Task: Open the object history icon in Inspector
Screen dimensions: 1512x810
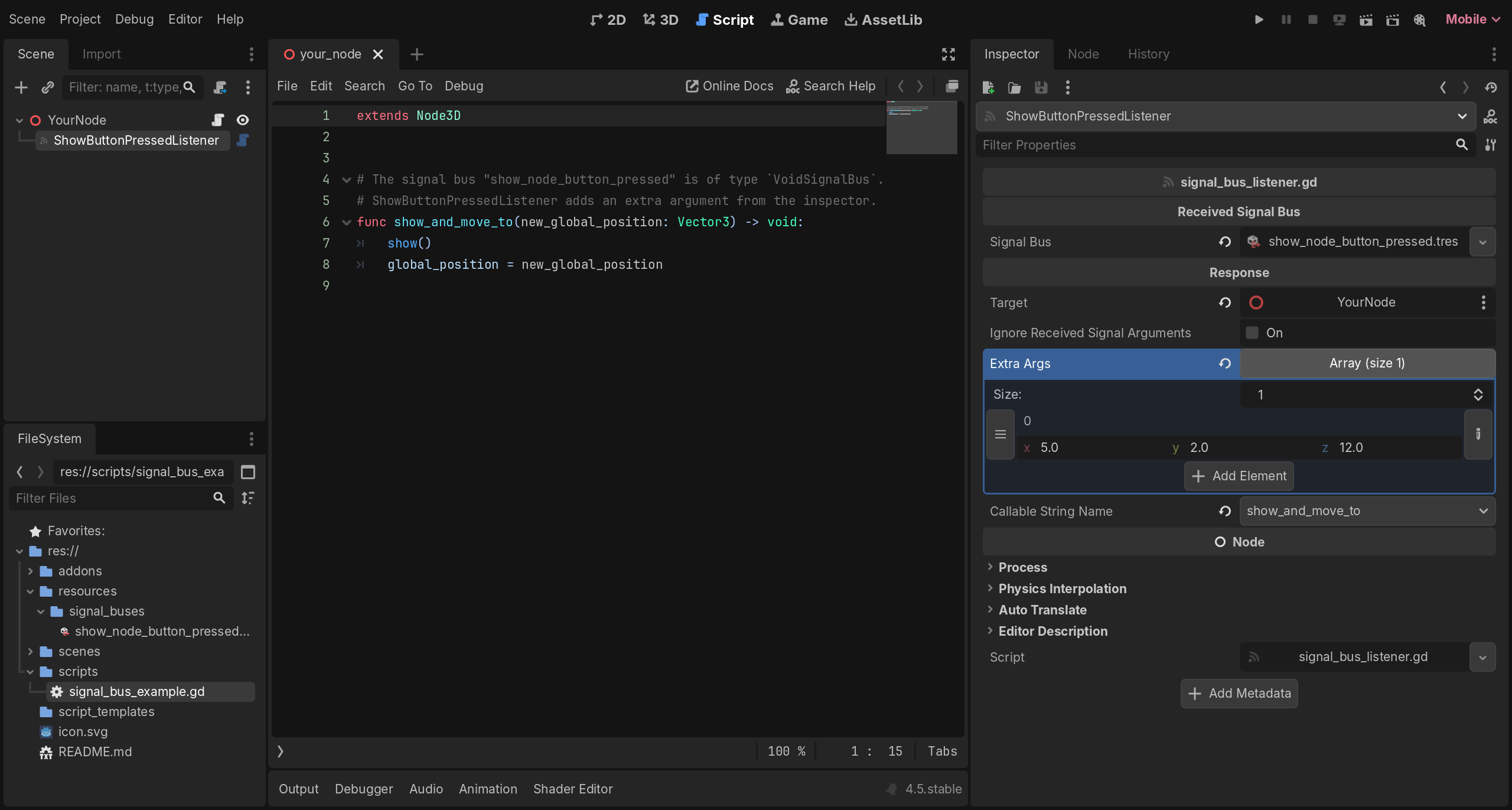Action: click(1491, 87)
